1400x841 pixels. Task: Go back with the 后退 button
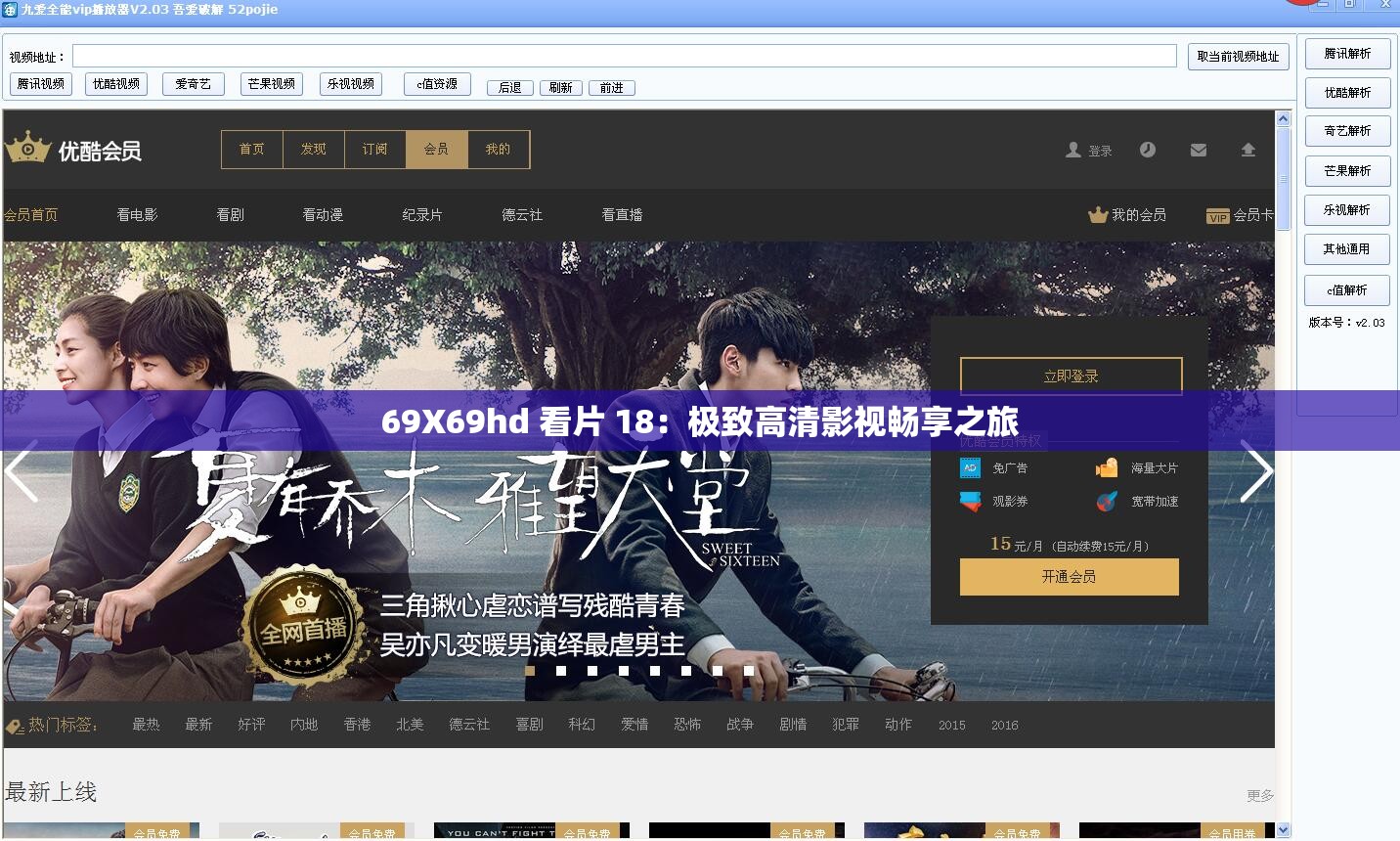(510, 88)
